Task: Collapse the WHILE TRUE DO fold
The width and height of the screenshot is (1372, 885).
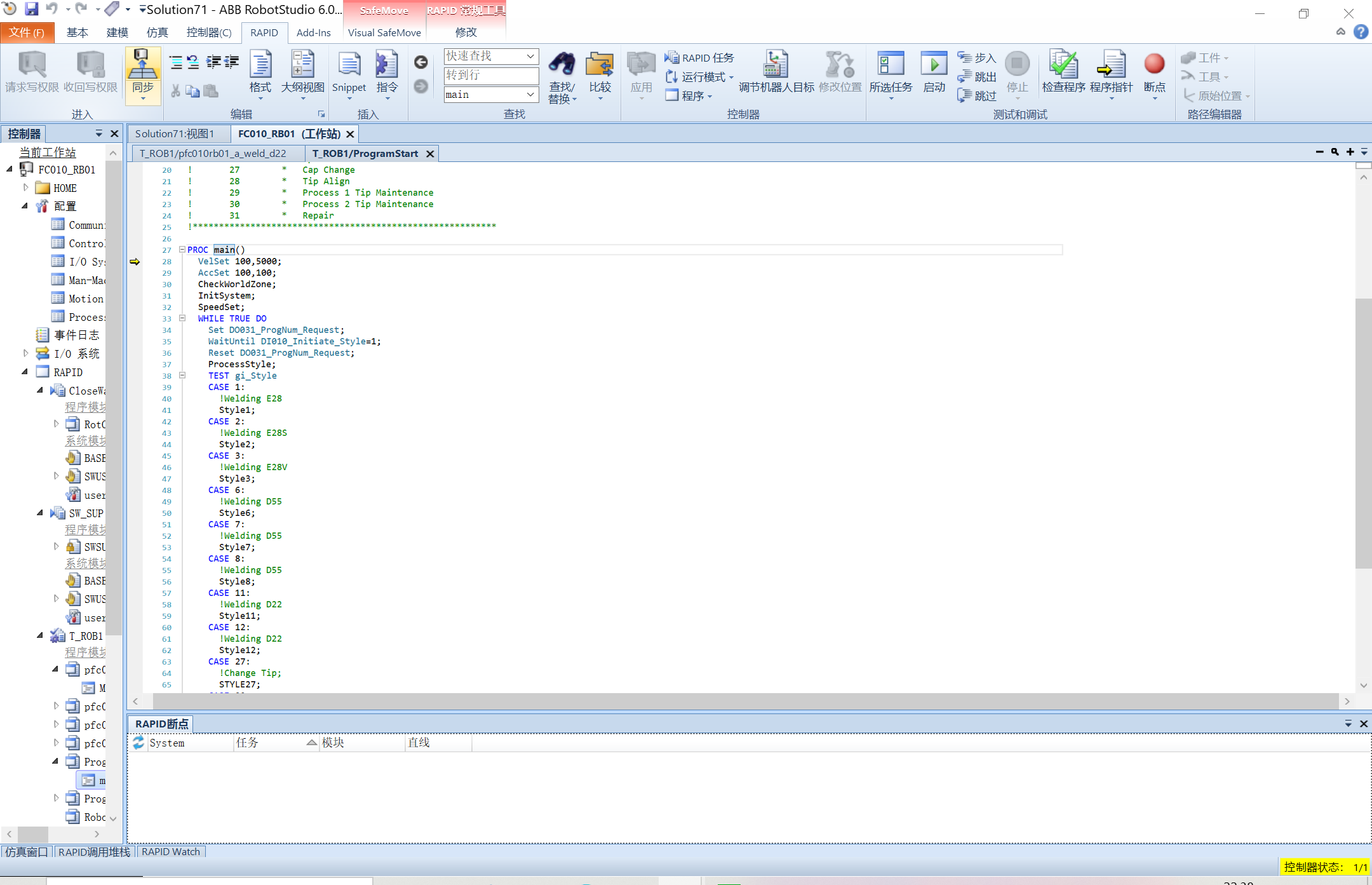Action: 182,318
